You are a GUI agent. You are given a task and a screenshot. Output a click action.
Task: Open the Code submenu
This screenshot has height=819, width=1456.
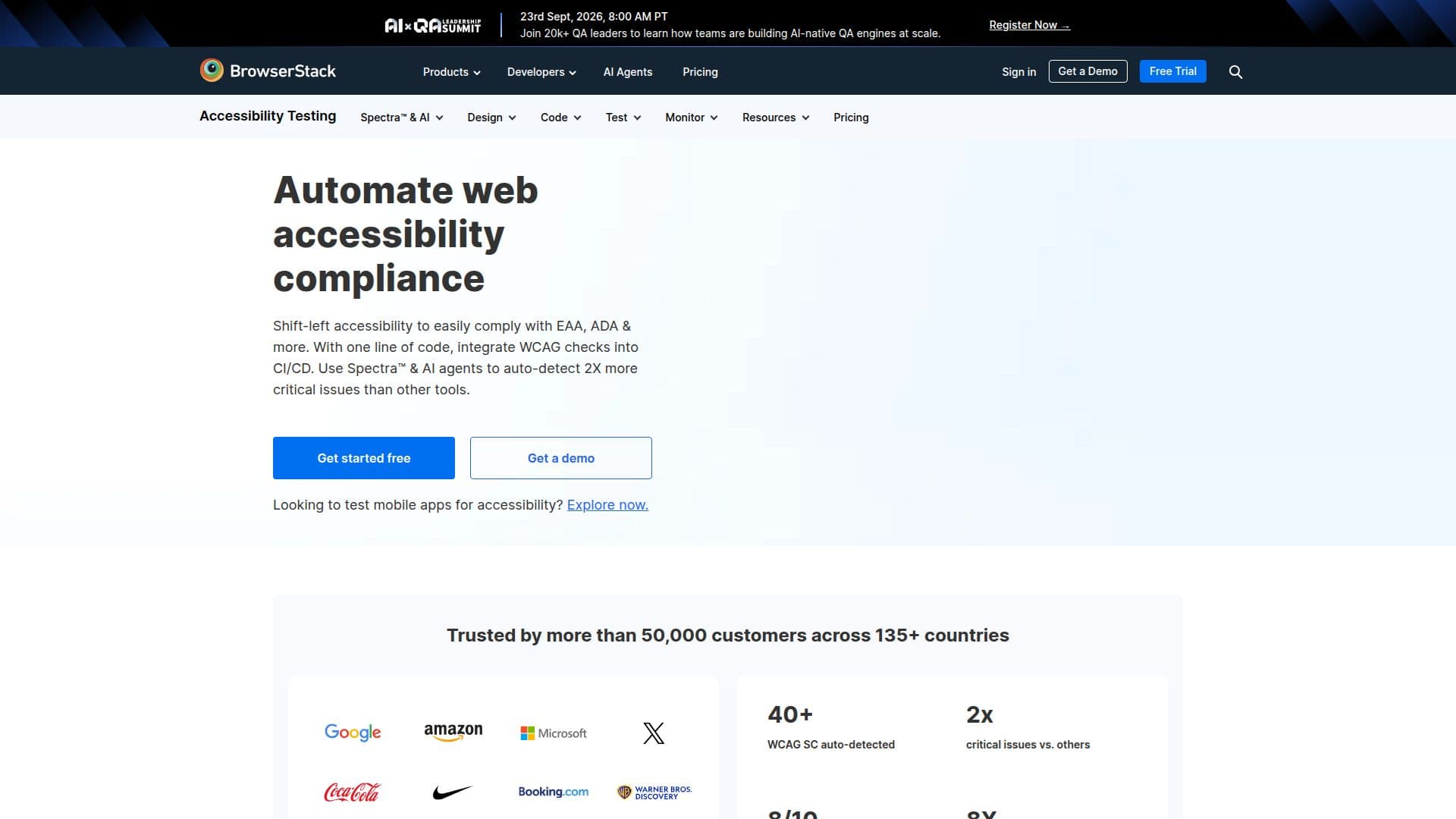(561, 118)
